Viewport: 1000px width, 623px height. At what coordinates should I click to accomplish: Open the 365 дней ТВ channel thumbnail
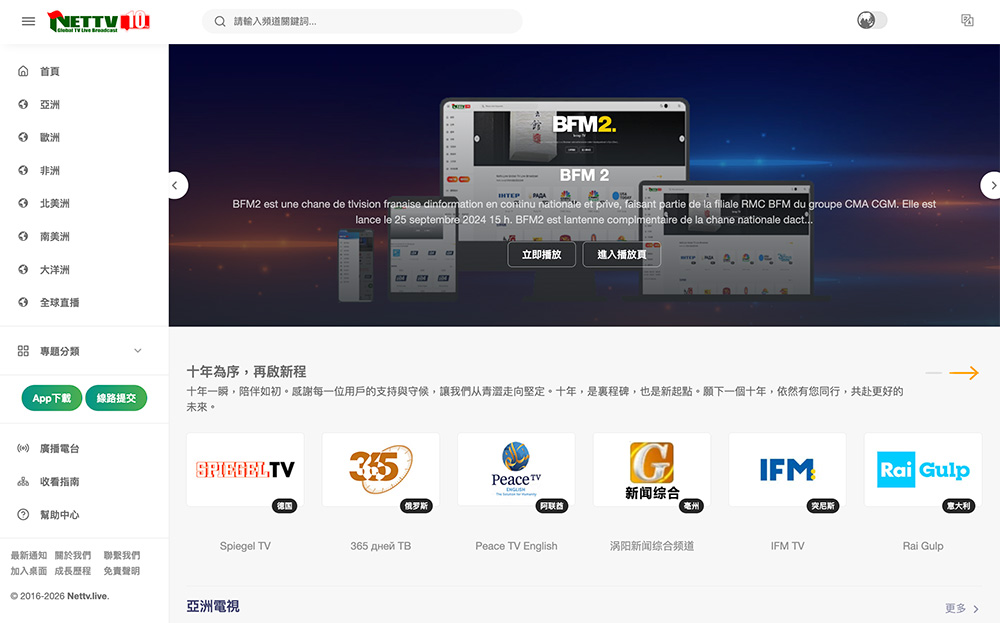[381, 470]
